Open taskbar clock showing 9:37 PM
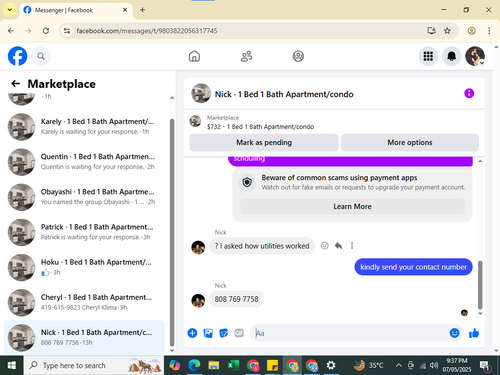 pyautogui.click(x=457, y=365)
